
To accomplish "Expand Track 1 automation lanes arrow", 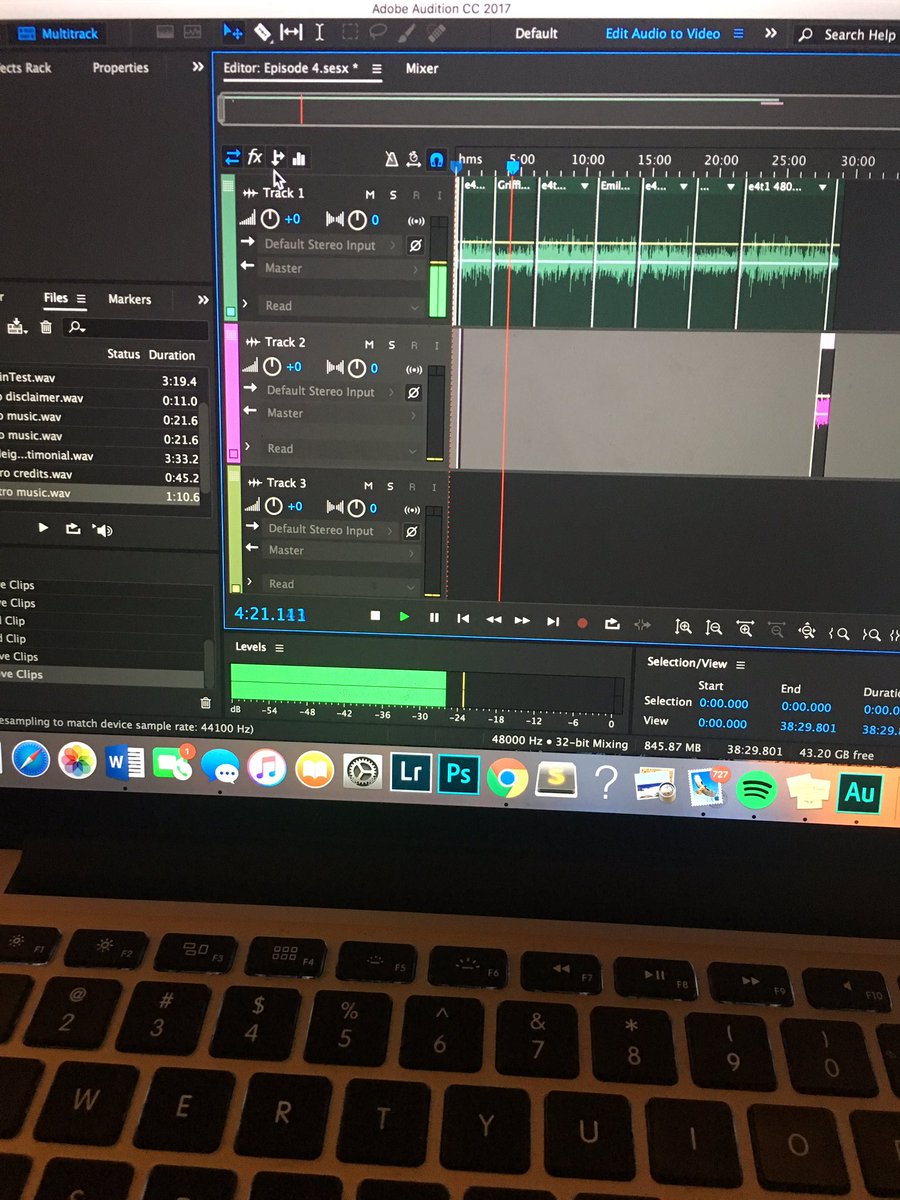I will tap(245, 304).
